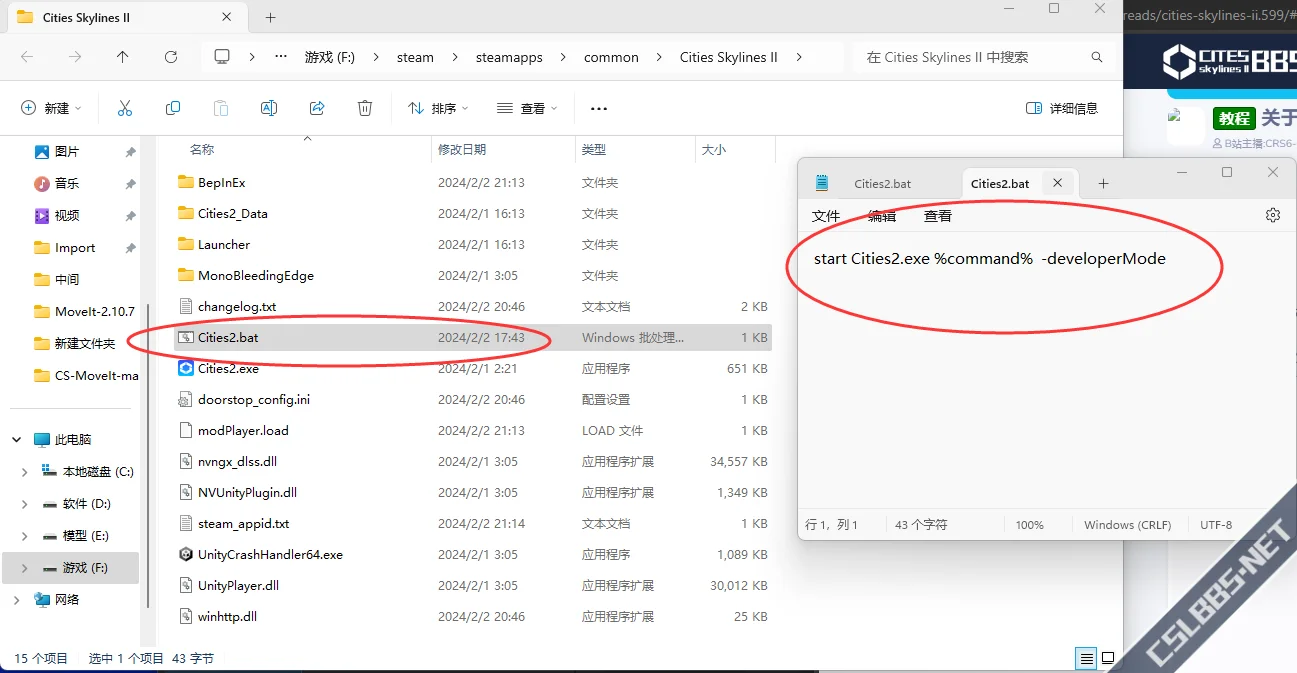Open Notepad File menu
1297x673 pixels.
[826, 215]
